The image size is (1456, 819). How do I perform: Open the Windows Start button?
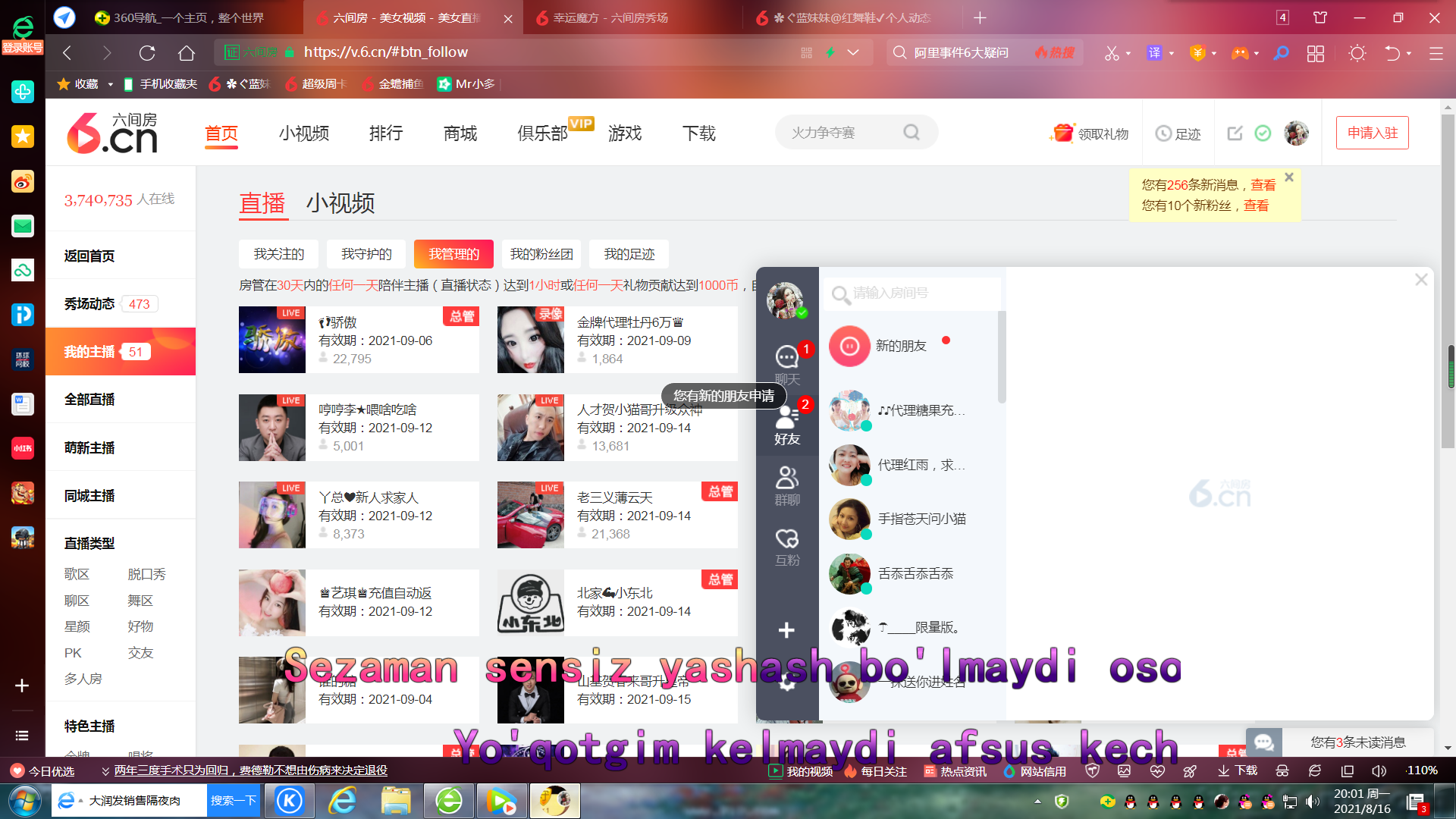pos(24,801)
